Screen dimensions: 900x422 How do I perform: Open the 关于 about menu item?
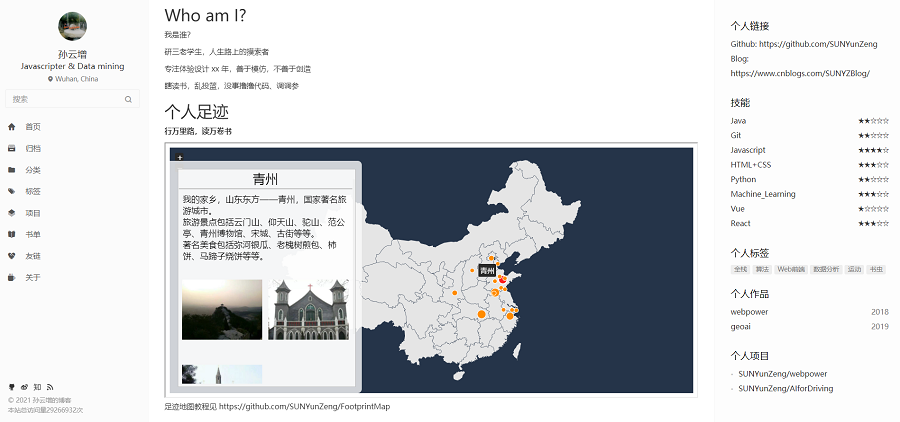coord(33,277)
